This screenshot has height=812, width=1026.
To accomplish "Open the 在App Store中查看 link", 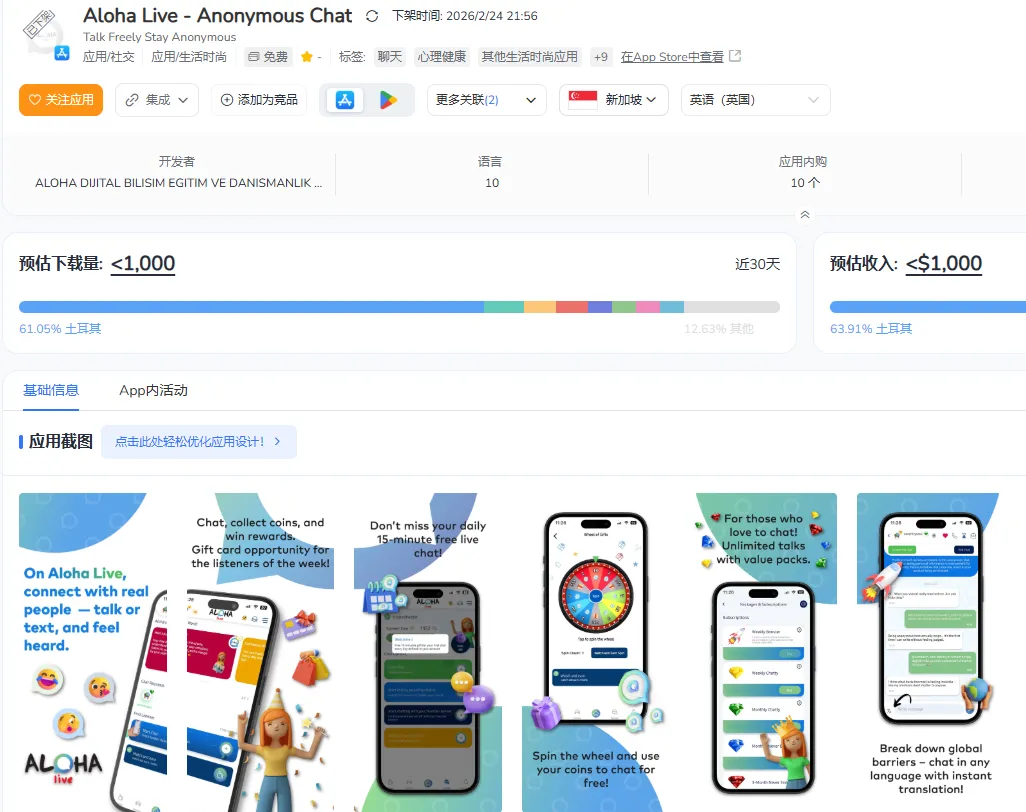I will point(672,57).
